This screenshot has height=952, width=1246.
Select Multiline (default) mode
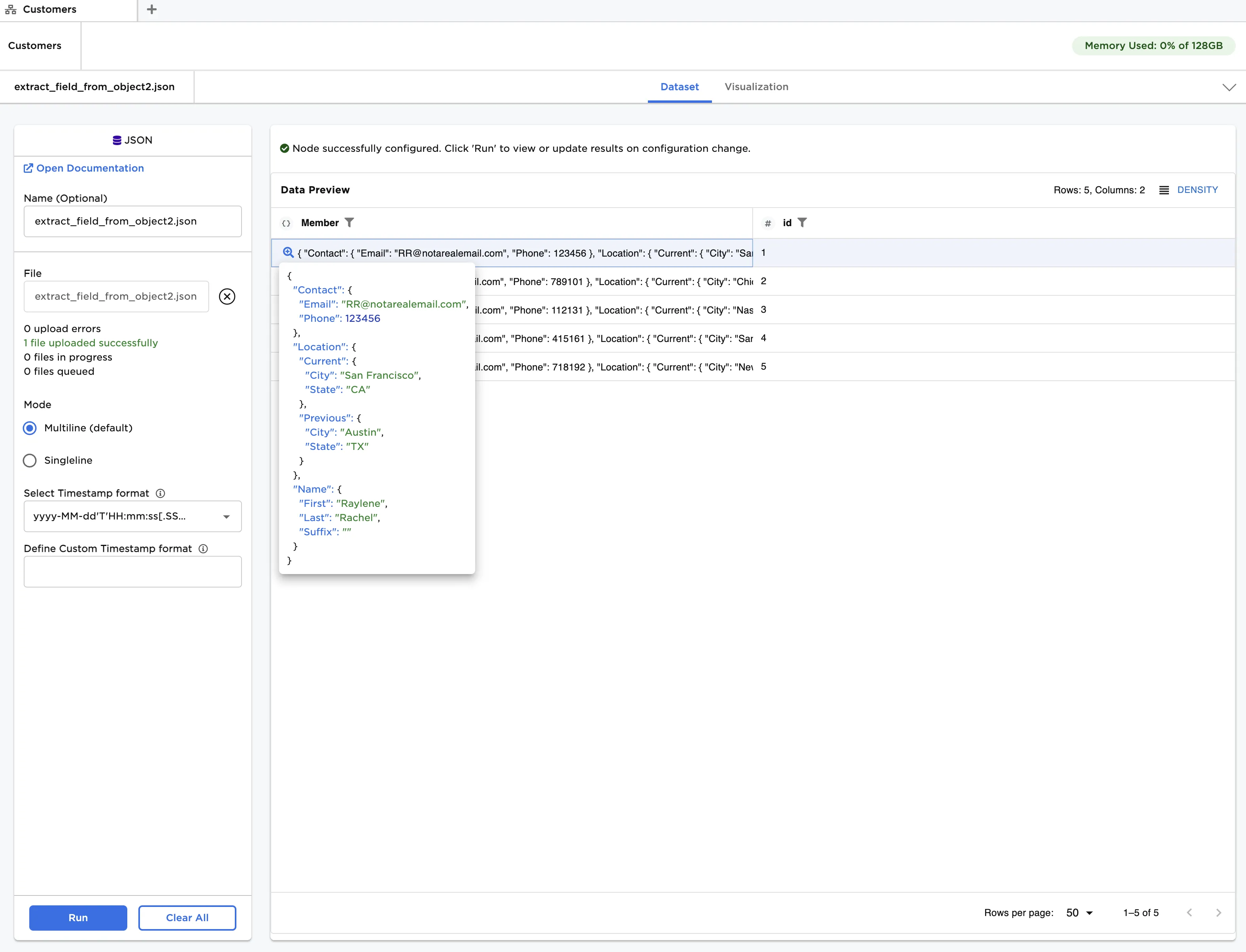click(30, 428)
